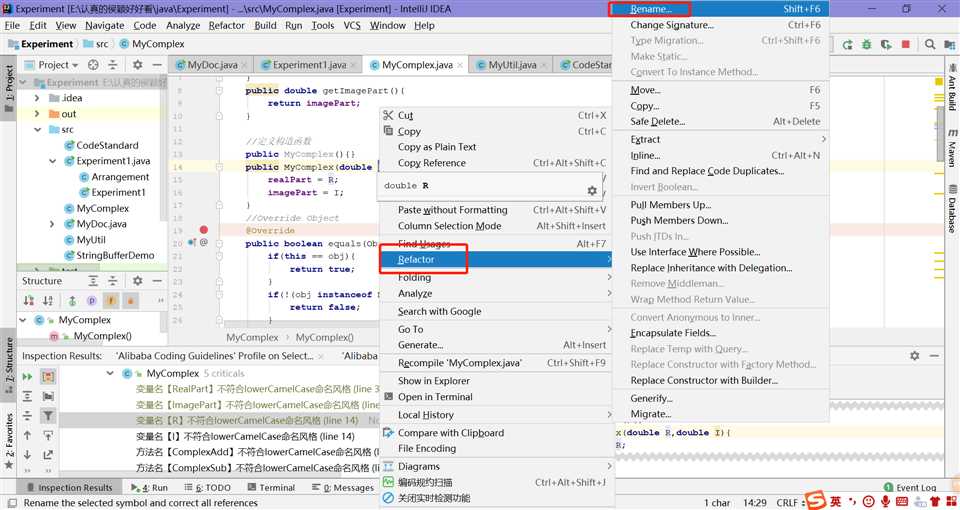Open the Navigate menu in menu bar
The width and height of the screenshot is (960, 510).
105,25
